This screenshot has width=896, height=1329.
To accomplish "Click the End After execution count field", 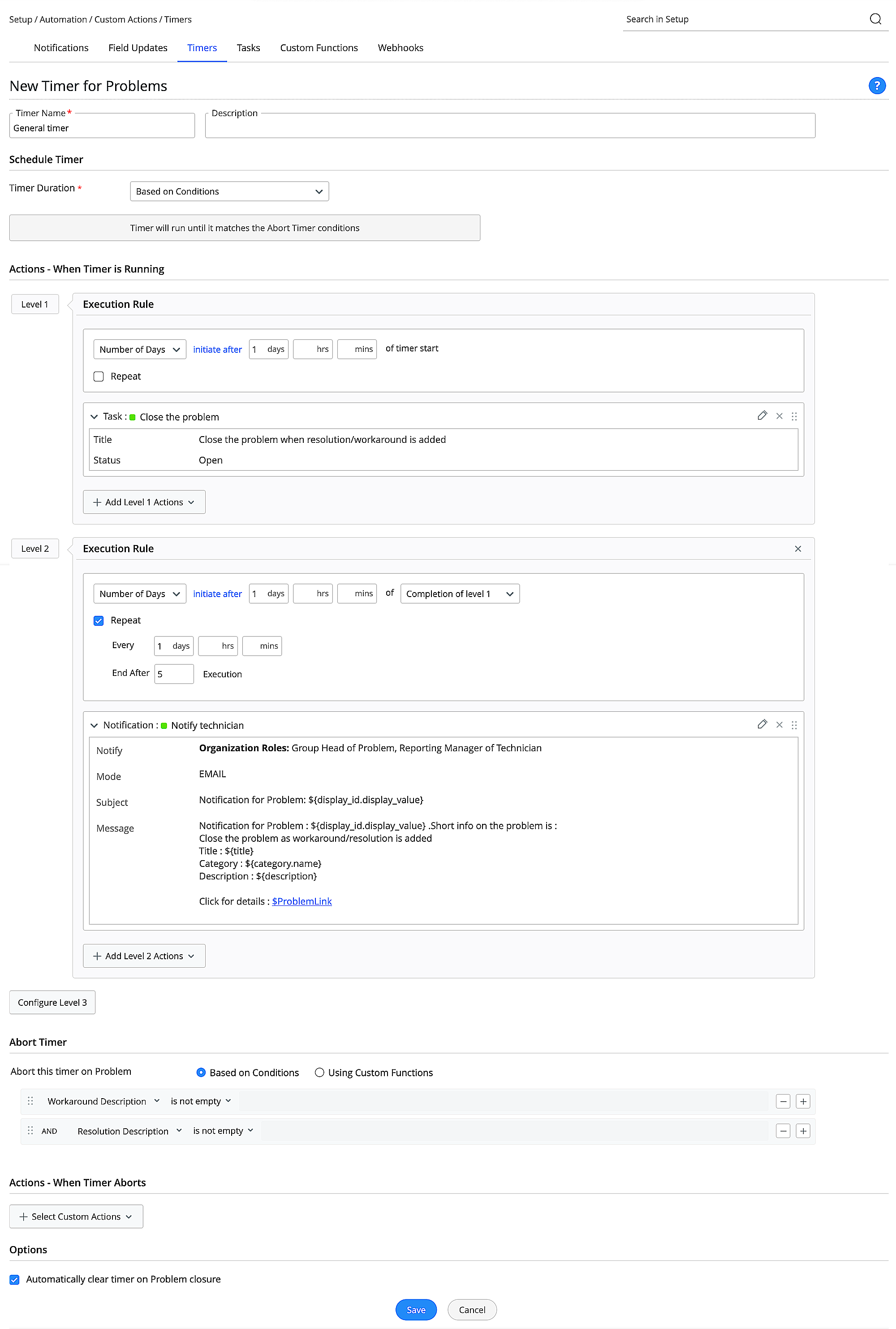I will (x=174, y=674).
